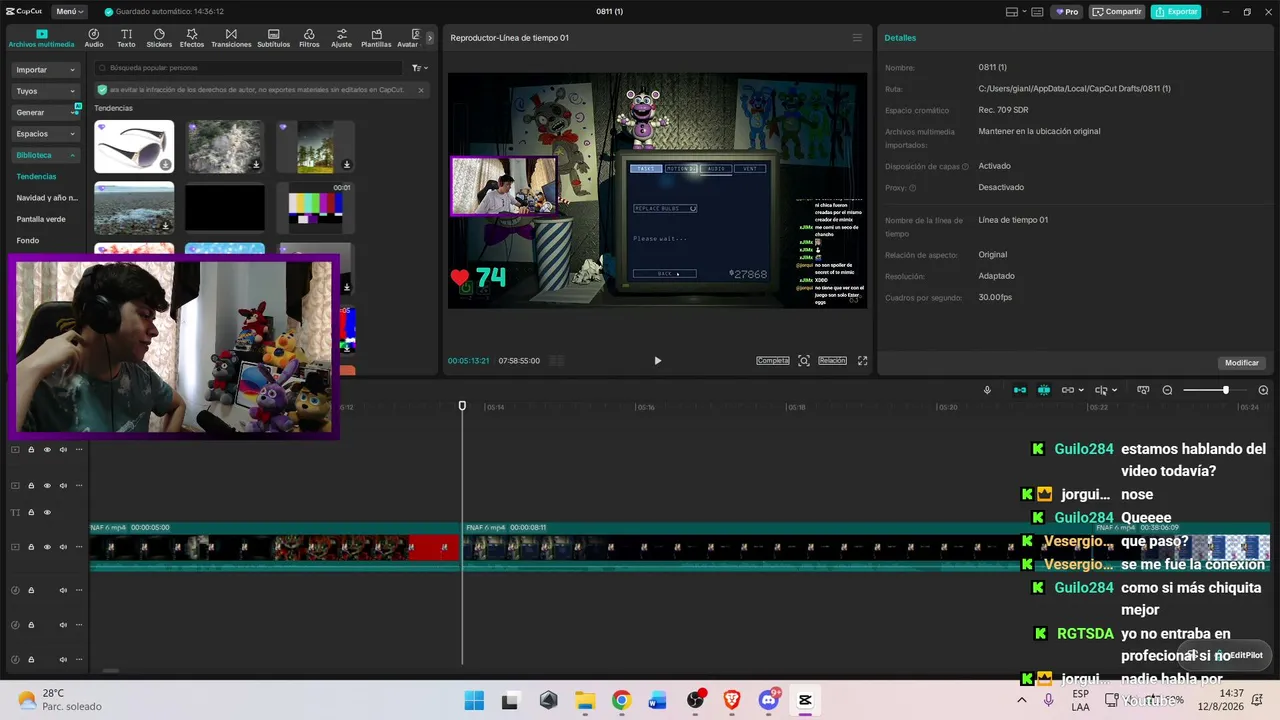Click the timeline zoom slider handle
Viewport: 1280px width, 720px height.
coord(1225,390)
